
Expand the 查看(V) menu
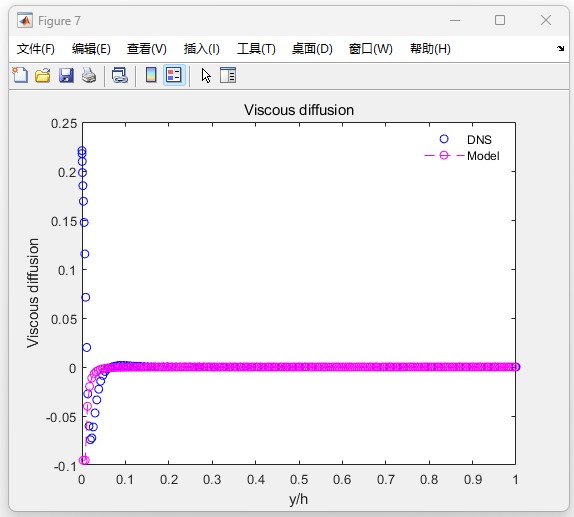coord(146,49)
